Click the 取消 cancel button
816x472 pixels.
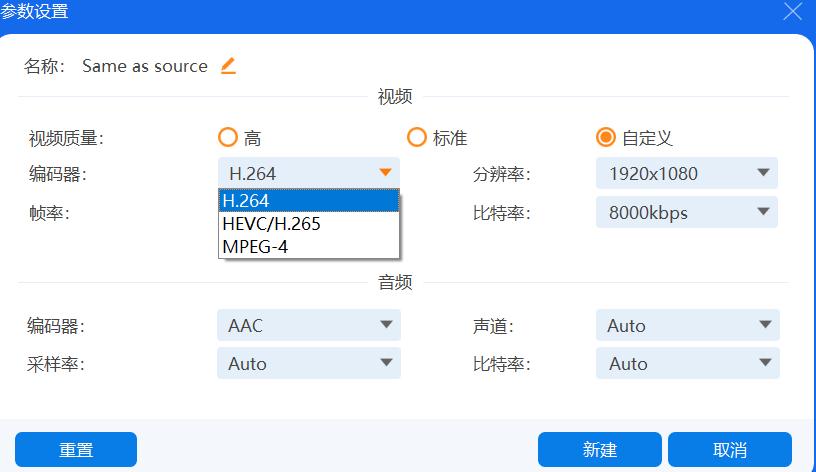coord(730,449)
